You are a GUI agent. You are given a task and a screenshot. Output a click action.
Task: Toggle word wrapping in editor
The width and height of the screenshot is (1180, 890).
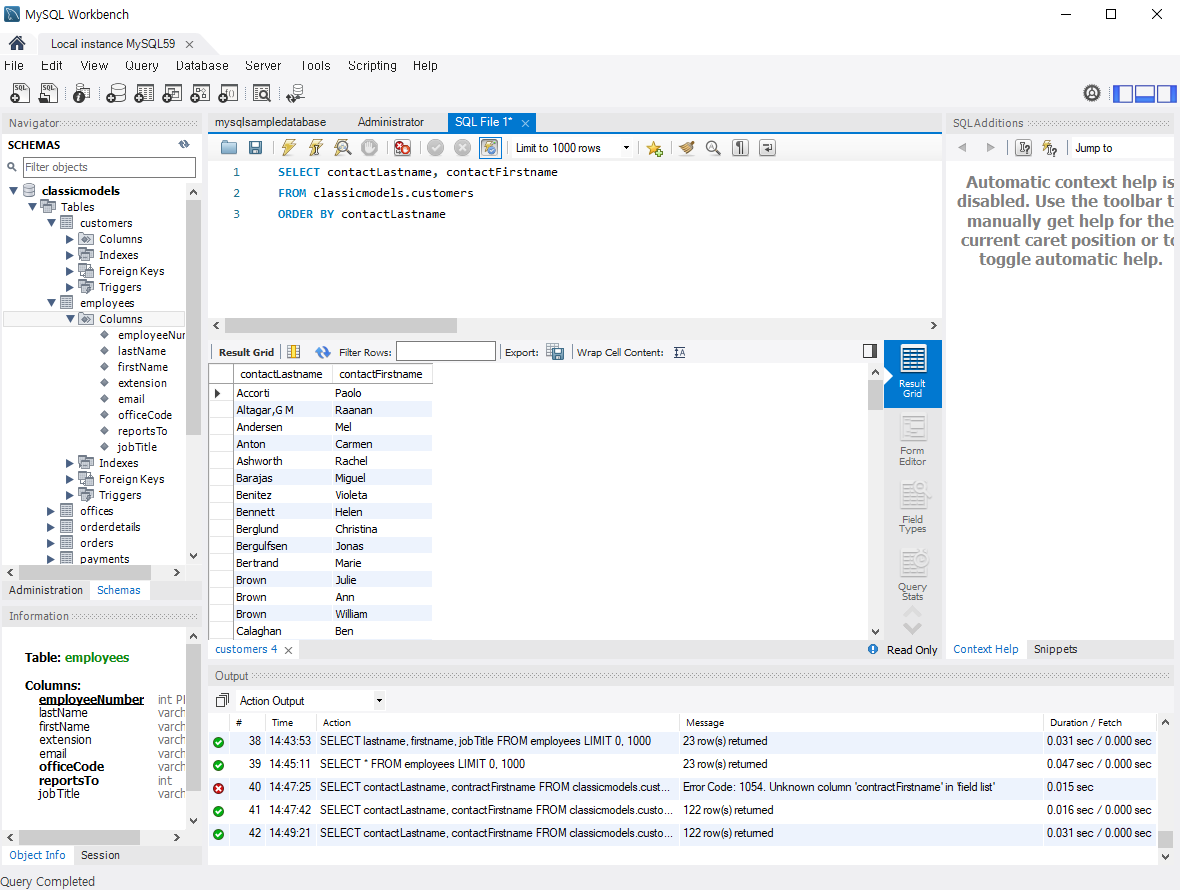point(768,148)
